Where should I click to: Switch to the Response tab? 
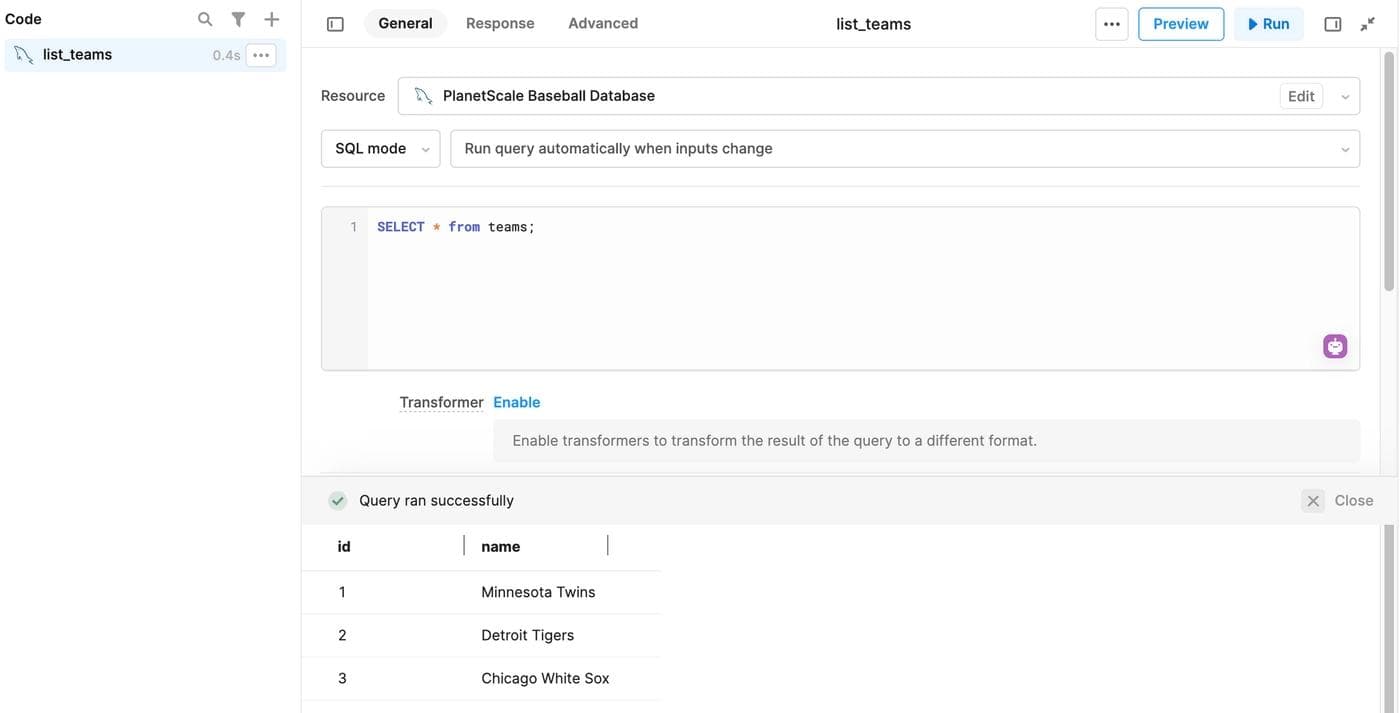[x=500, y=23]
